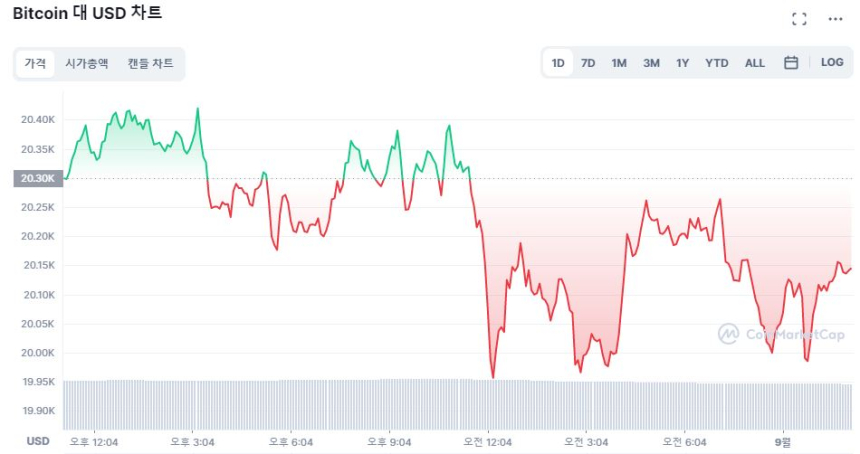The width and height of the screenshot is (860, 454).
Task: Click the 20.30K price label
Action: click(x=35, y=178)
